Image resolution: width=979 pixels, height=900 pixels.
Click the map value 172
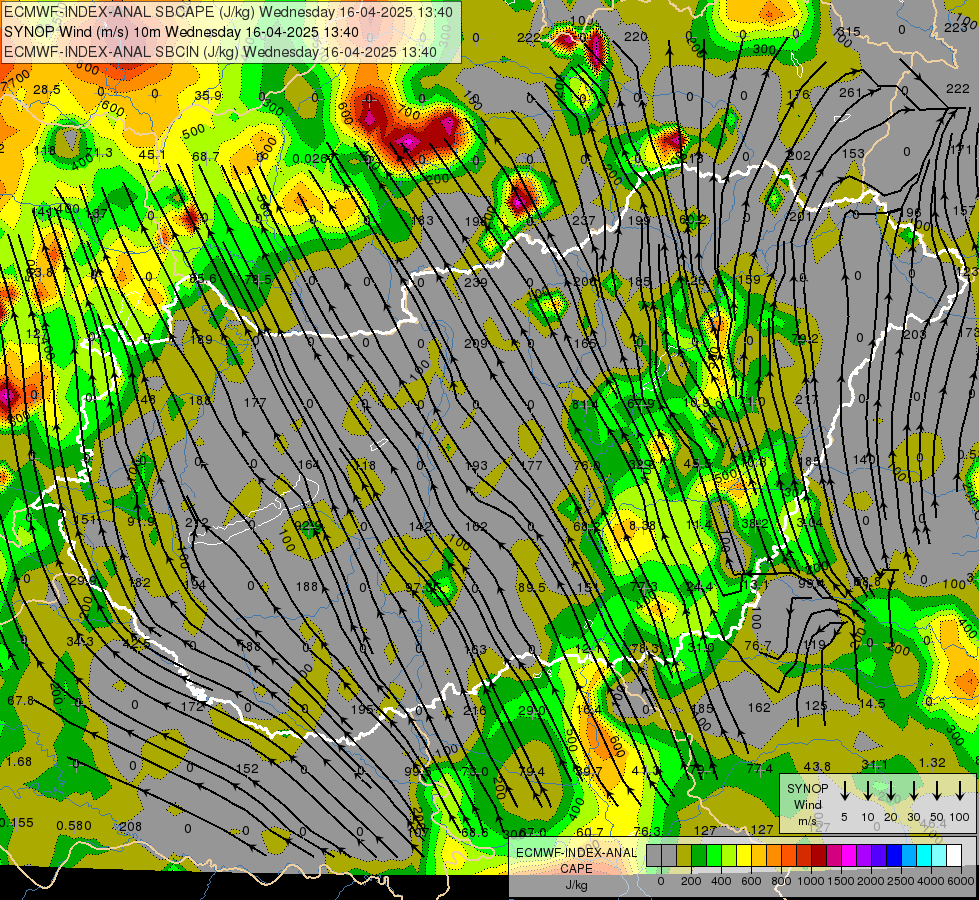(192, 707)
